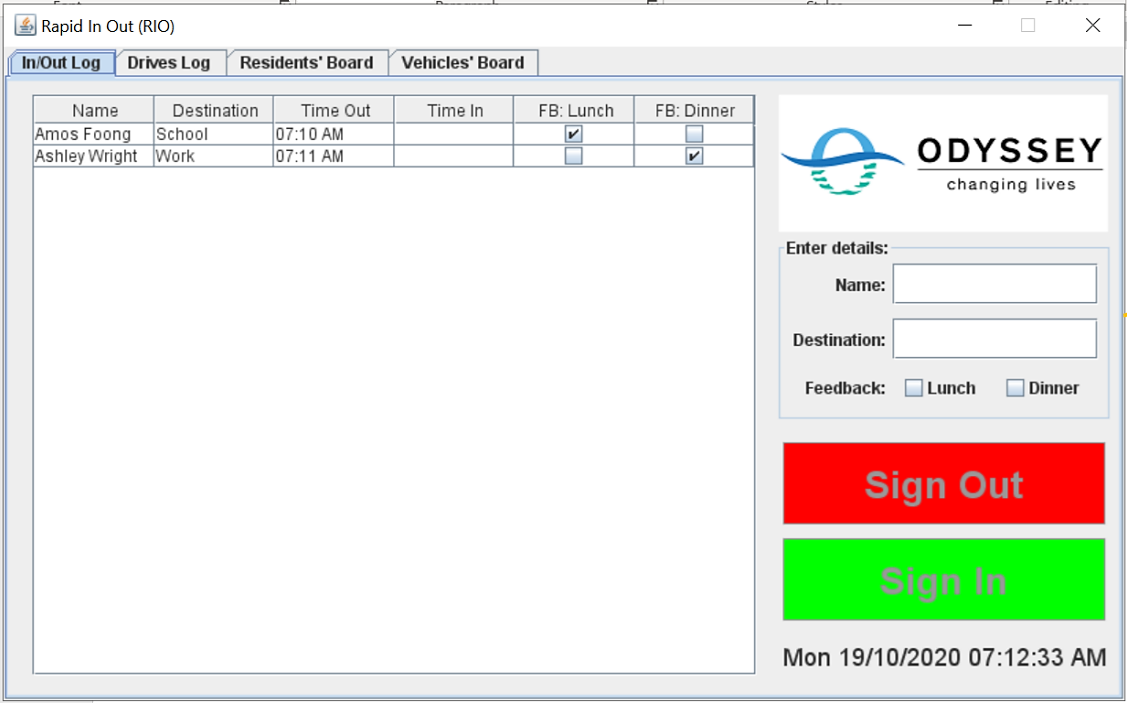Check FB: Lunch for Ashley Wright
The image size is (1127, 703).
[574, 156]
